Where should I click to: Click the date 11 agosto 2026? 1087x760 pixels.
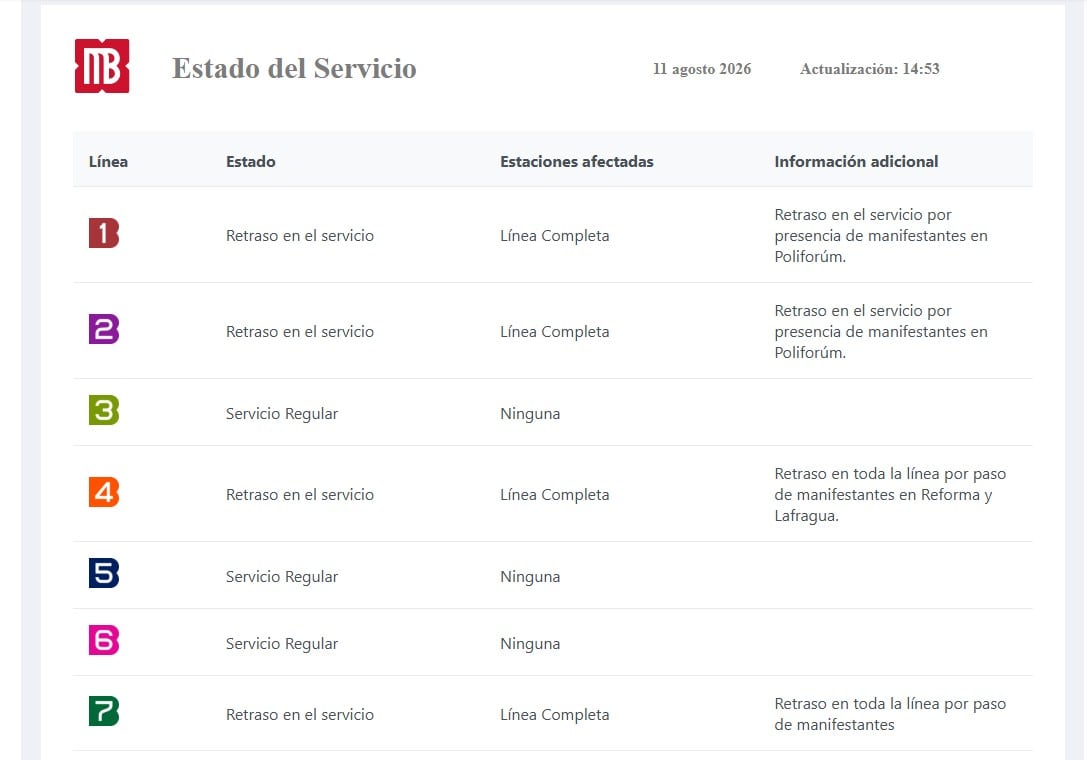702,69
